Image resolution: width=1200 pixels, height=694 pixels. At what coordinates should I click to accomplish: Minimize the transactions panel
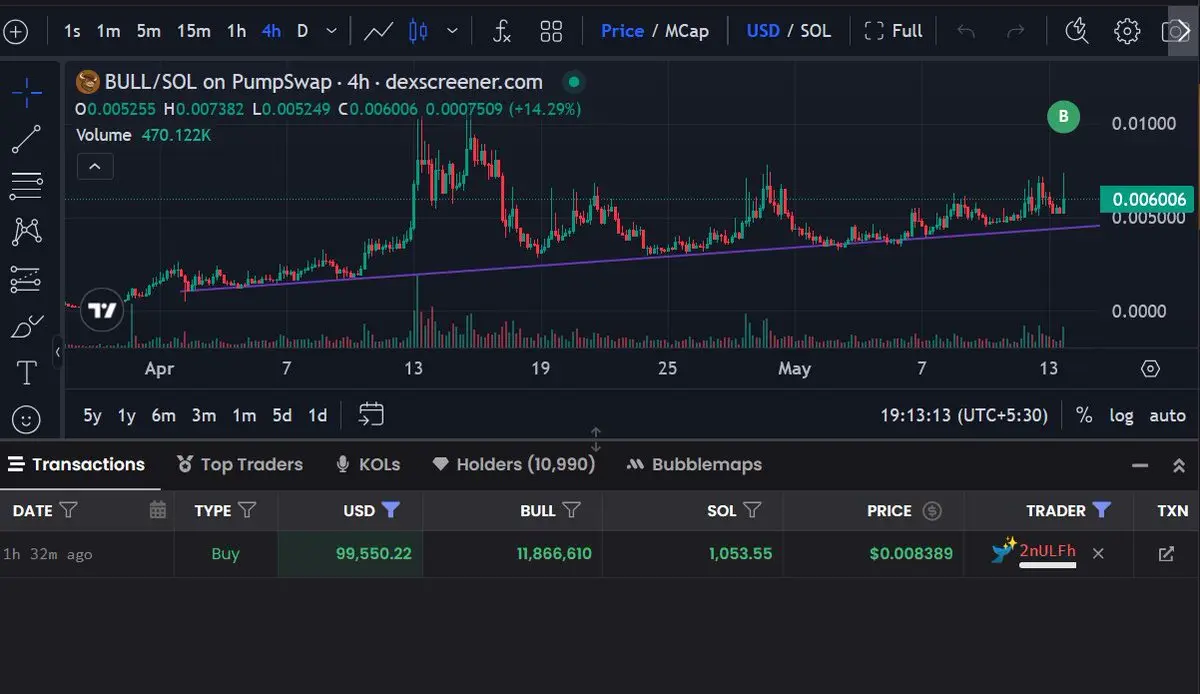tap(1139, 465)
